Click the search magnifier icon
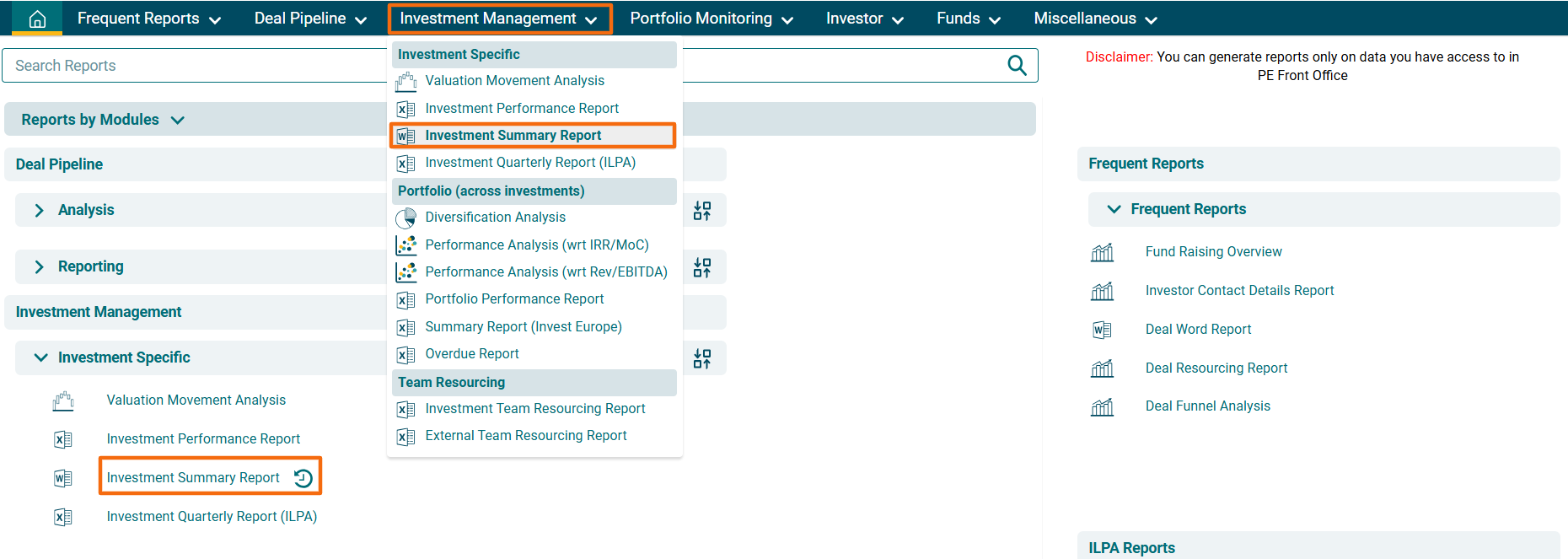The height and width of the screenshot is (559, 1568). (1017, 66)
